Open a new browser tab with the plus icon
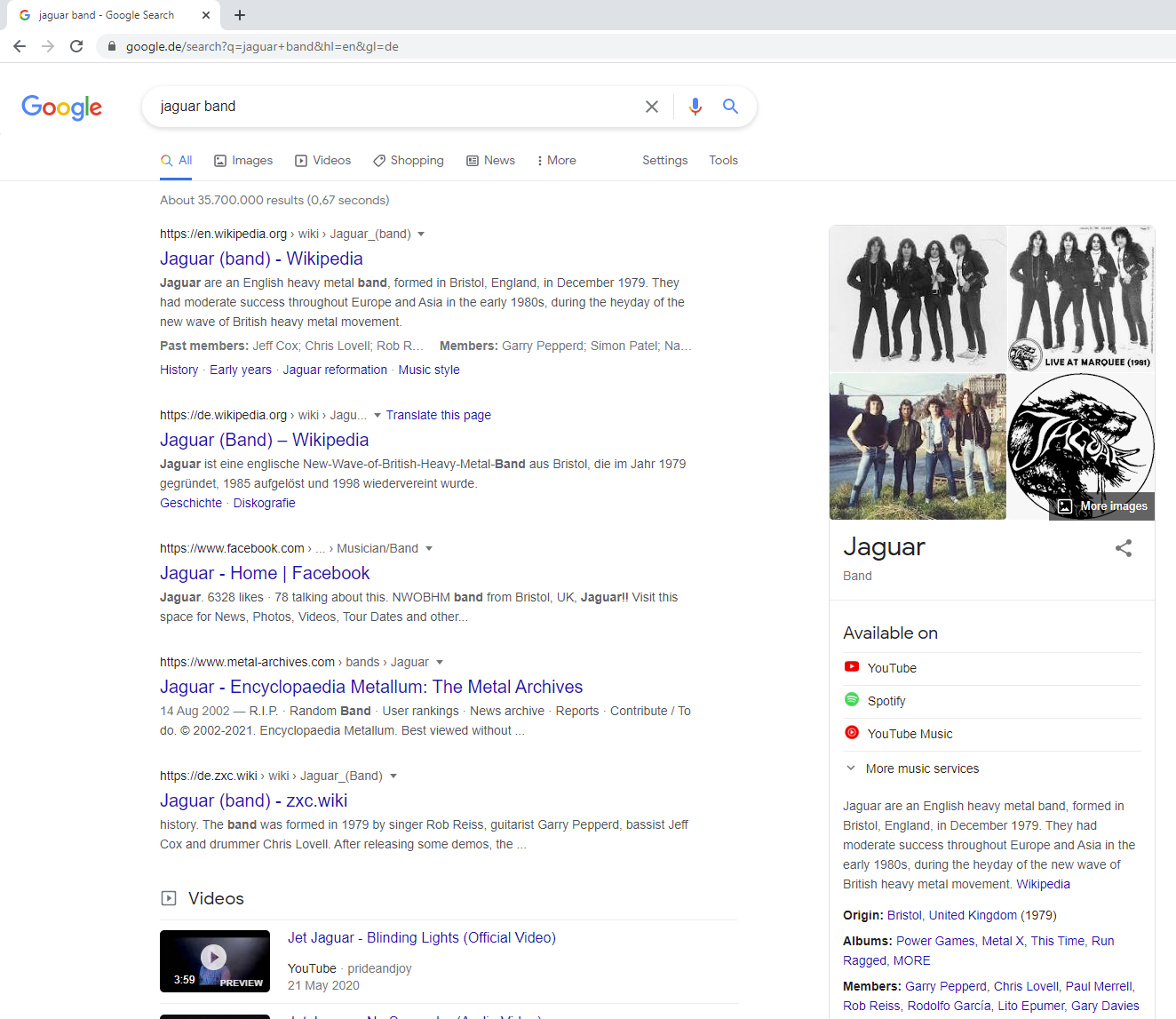 (x=240, y=15)
